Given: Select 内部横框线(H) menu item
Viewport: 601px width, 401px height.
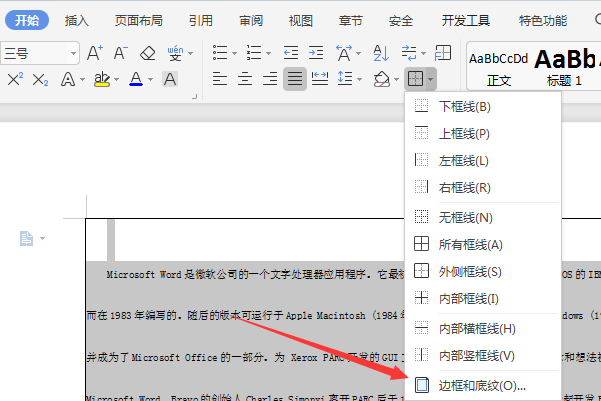Looking at the screenshot, I should [483, 329].
